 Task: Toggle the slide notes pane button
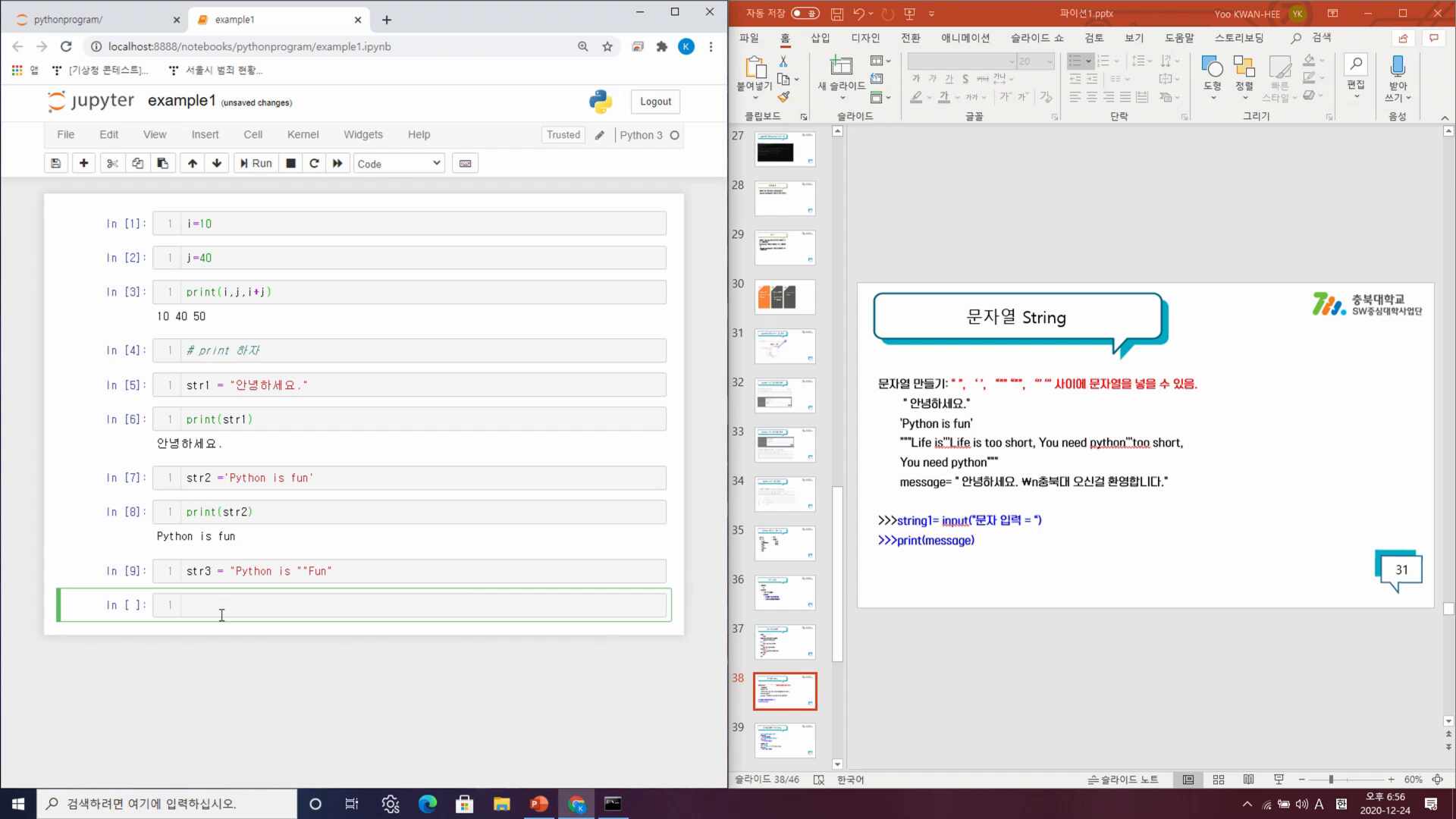(x=1123, y=780)
